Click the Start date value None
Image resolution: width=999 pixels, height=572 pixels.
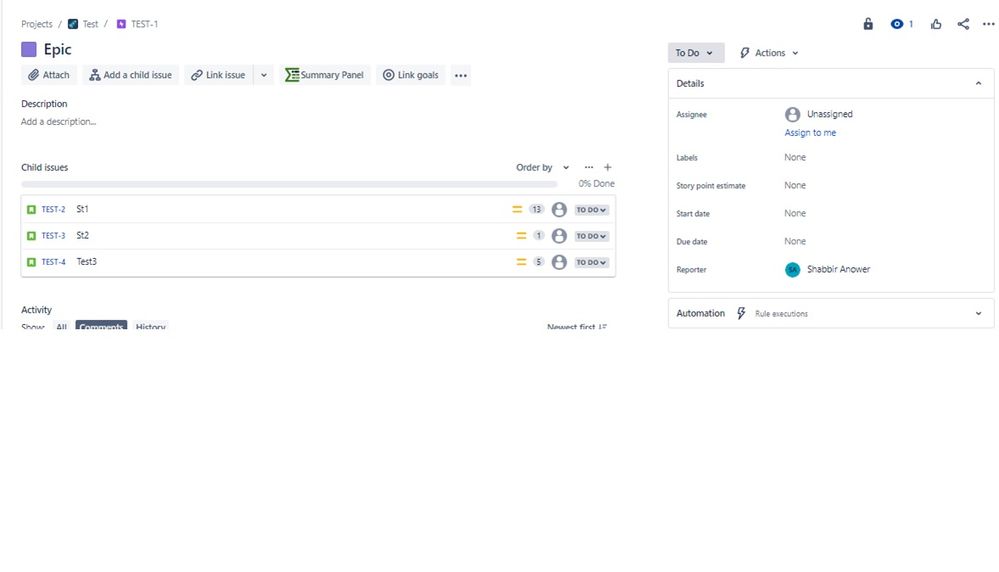coord(794,213)
